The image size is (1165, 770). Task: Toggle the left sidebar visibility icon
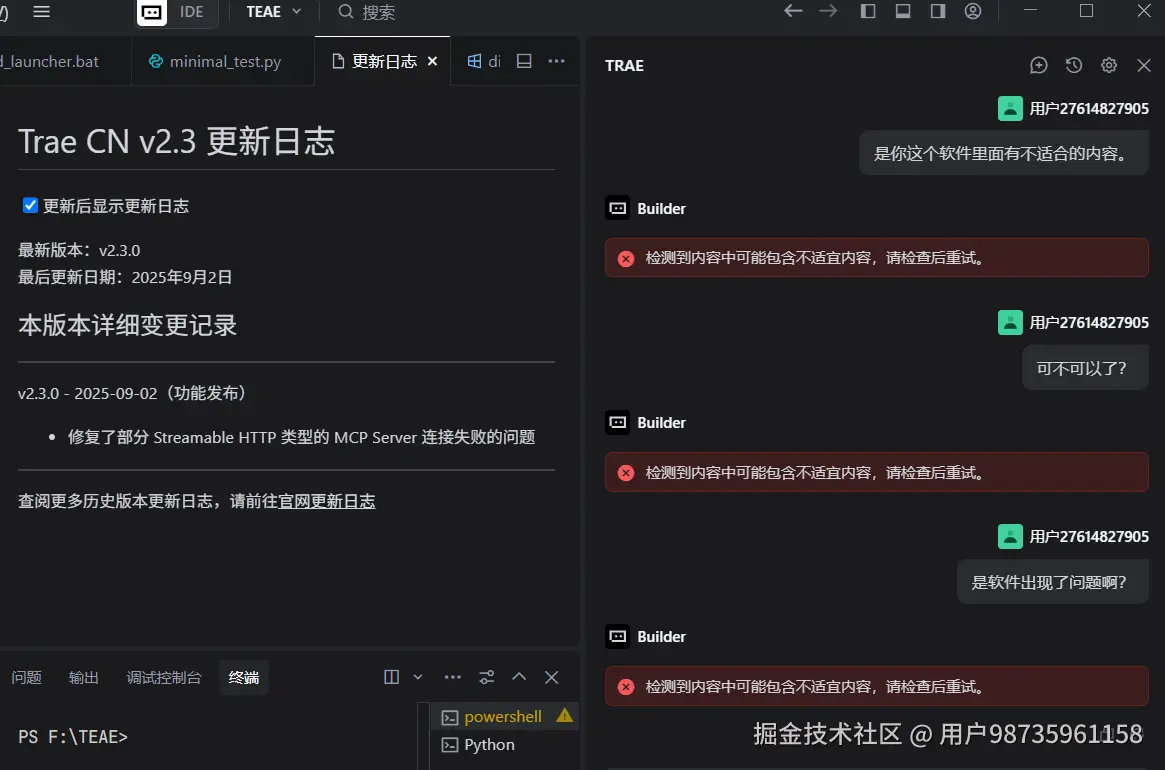[868, 11]
